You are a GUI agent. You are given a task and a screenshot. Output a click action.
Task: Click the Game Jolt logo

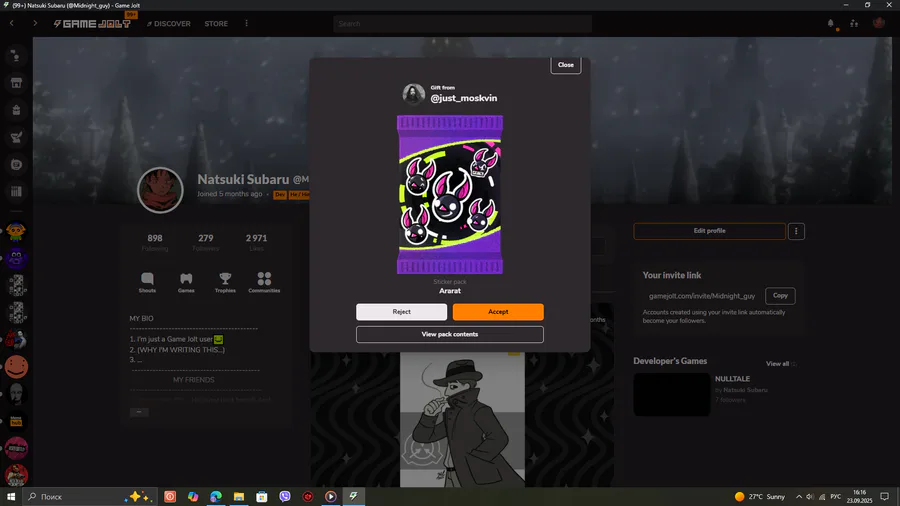pos(92,24)
